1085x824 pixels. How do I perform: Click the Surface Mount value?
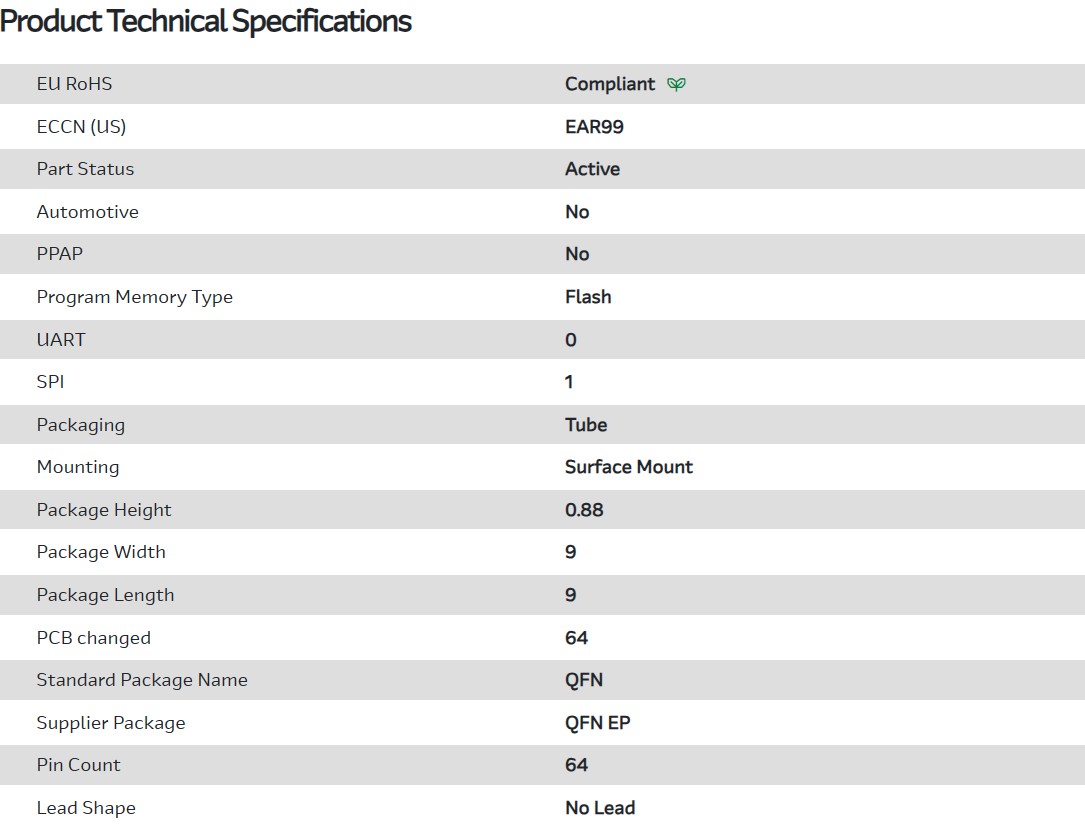click(x=628, y=467)
